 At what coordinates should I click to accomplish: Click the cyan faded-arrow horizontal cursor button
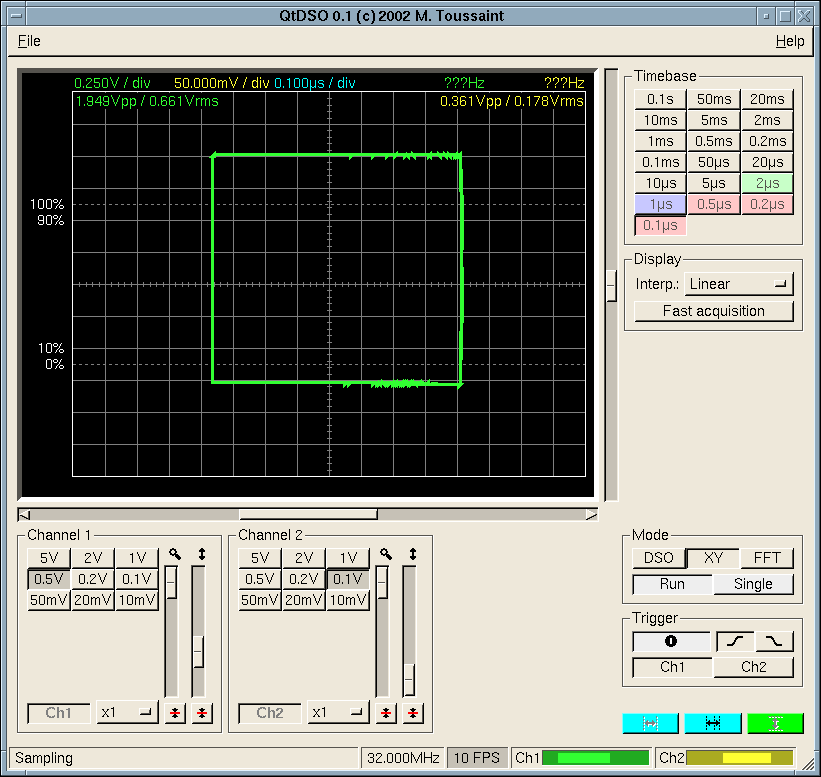click(650, 723)
